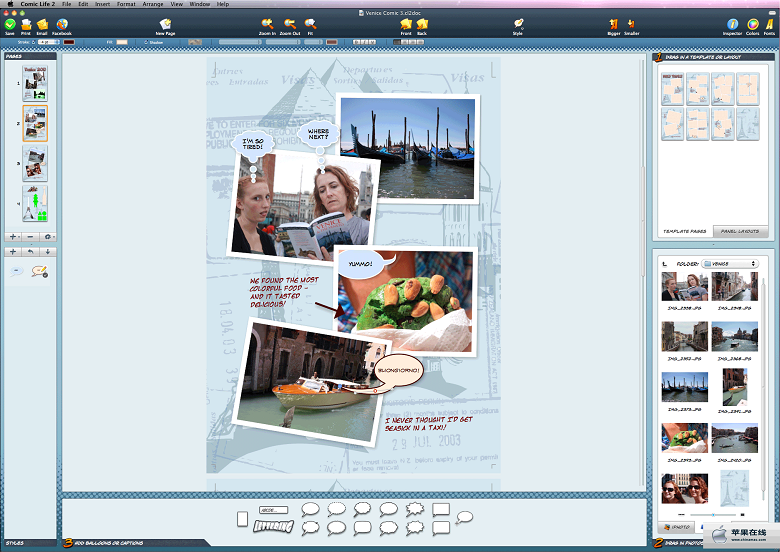Click the Print toolbar icon
780x552 pixels.
coord(26,24)
